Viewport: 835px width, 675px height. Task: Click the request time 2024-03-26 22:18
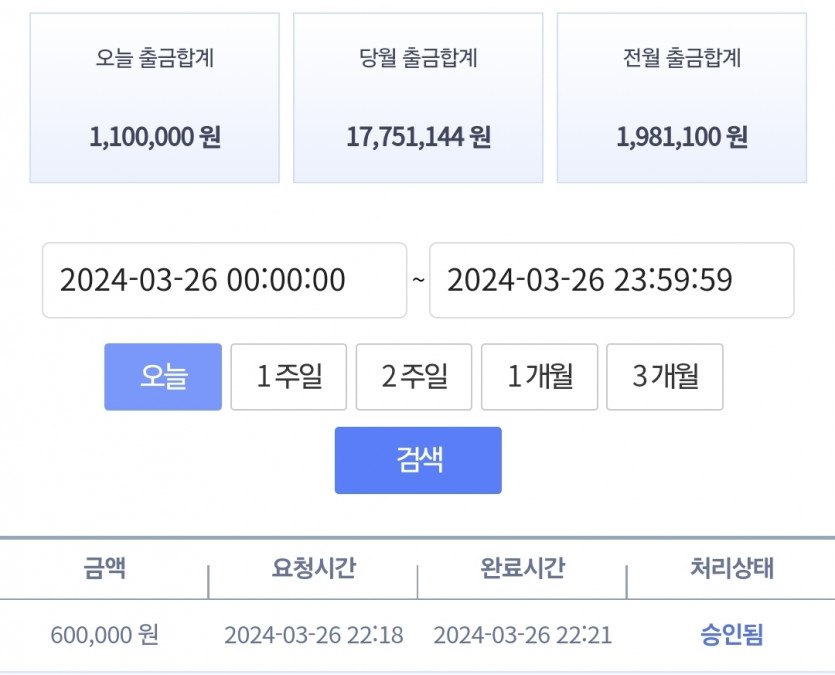tap(314, 635)
